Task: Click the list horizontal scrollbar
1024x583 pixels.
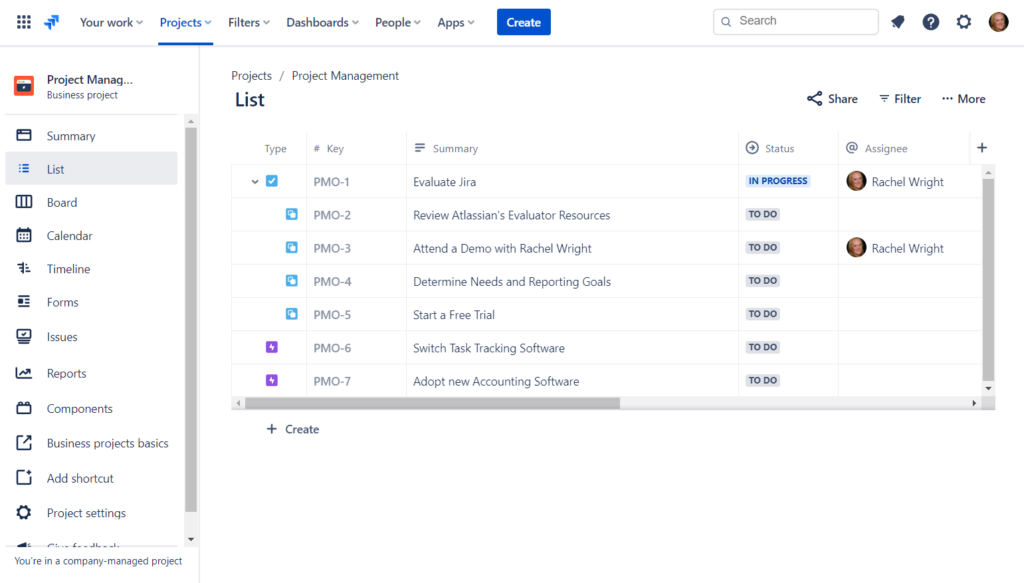Action: tap(432, 403)
